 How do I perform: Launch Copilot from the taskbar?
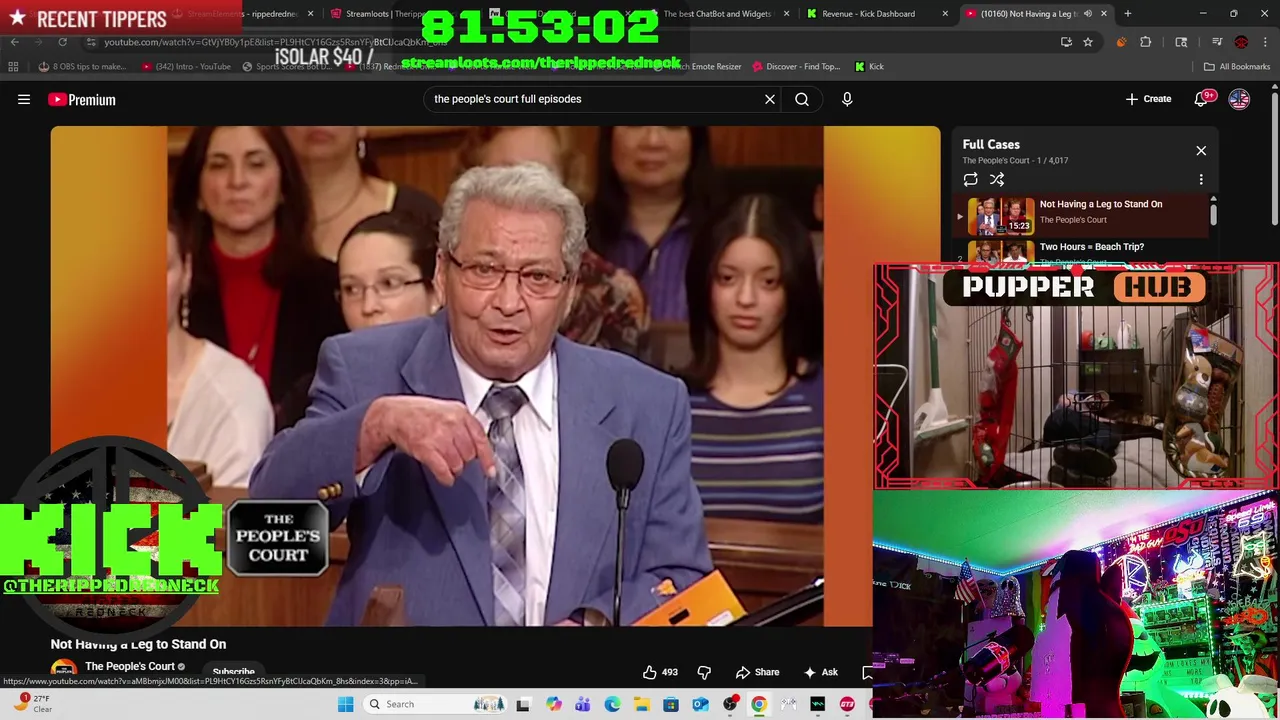553,704
